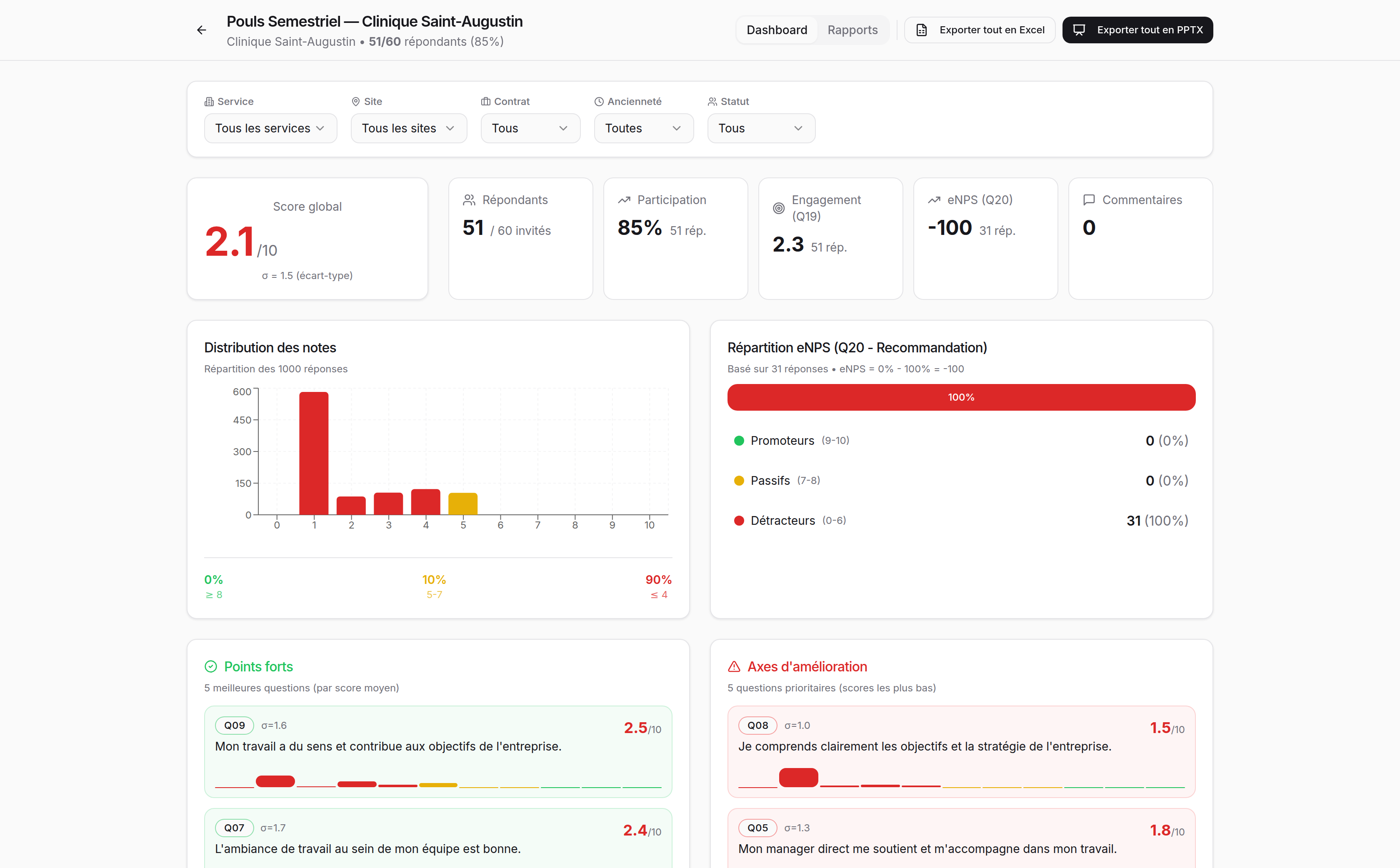The image size is (1400, 868).
Task: Switch to the Rapports tab
Action: [852, 30]
